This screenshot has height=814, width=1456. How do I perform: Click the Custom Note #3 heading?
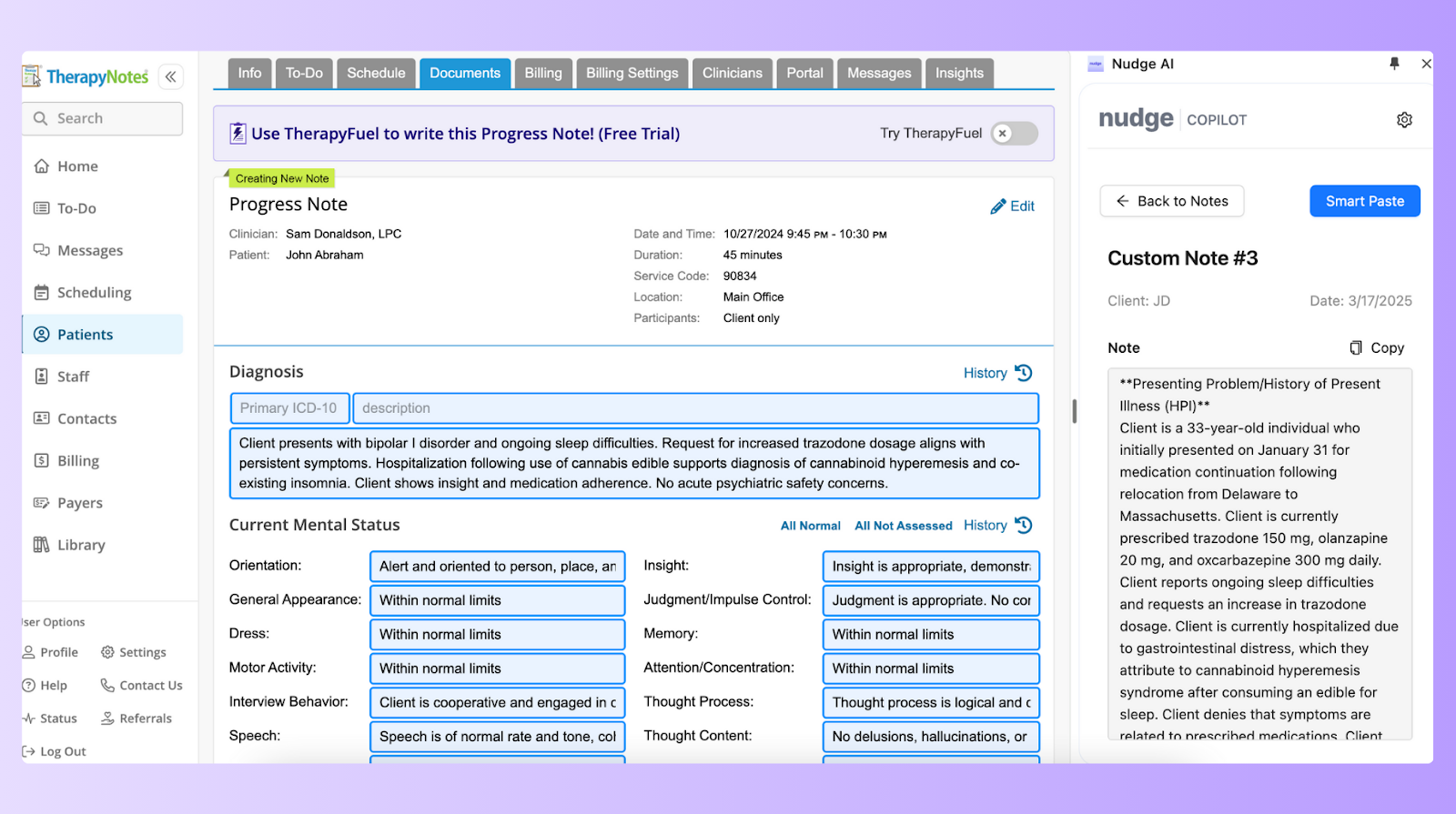[x=1183, y=258]
